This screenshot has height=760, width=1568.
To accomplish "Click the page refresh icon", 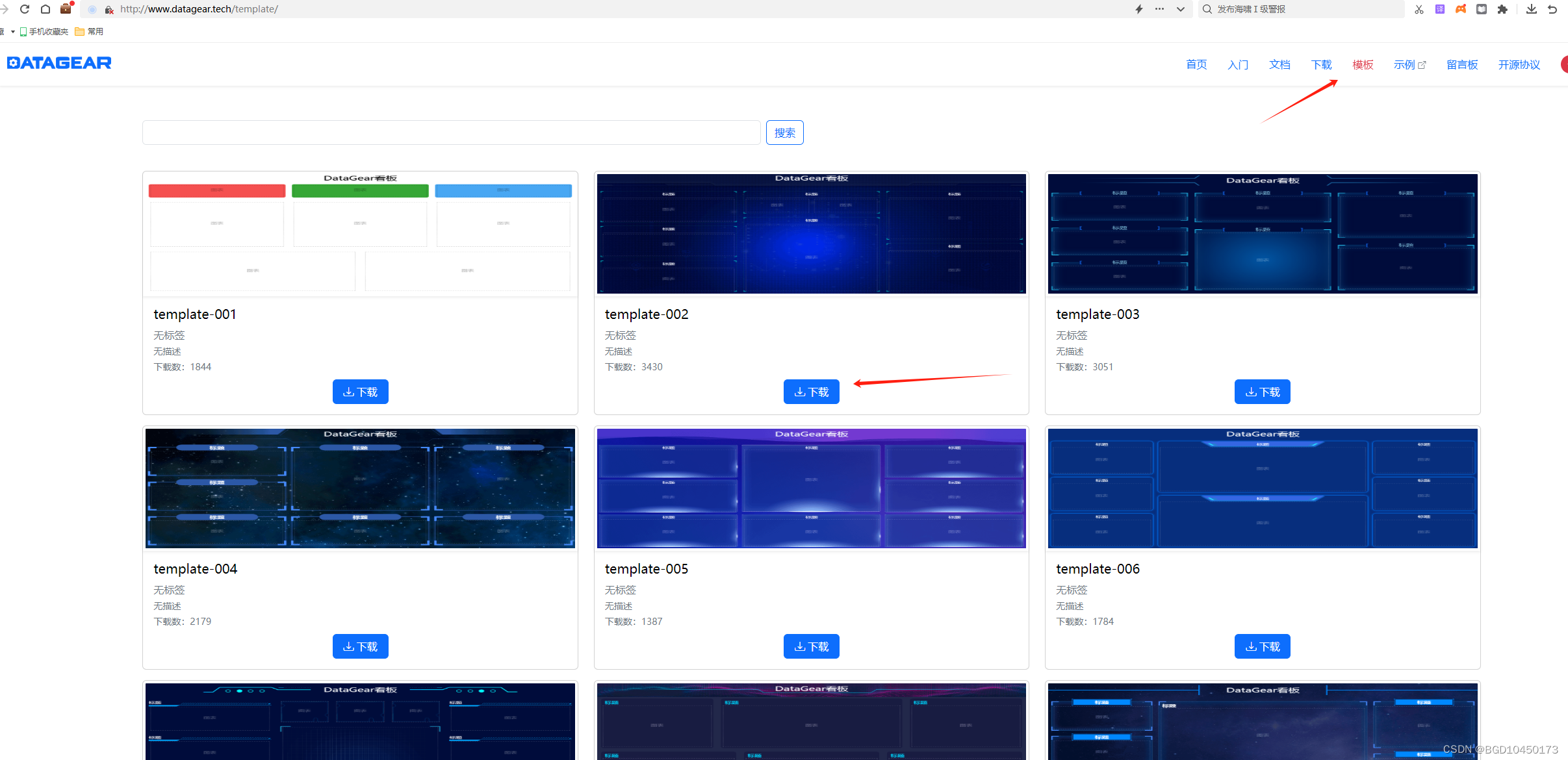I will (25, 9).
